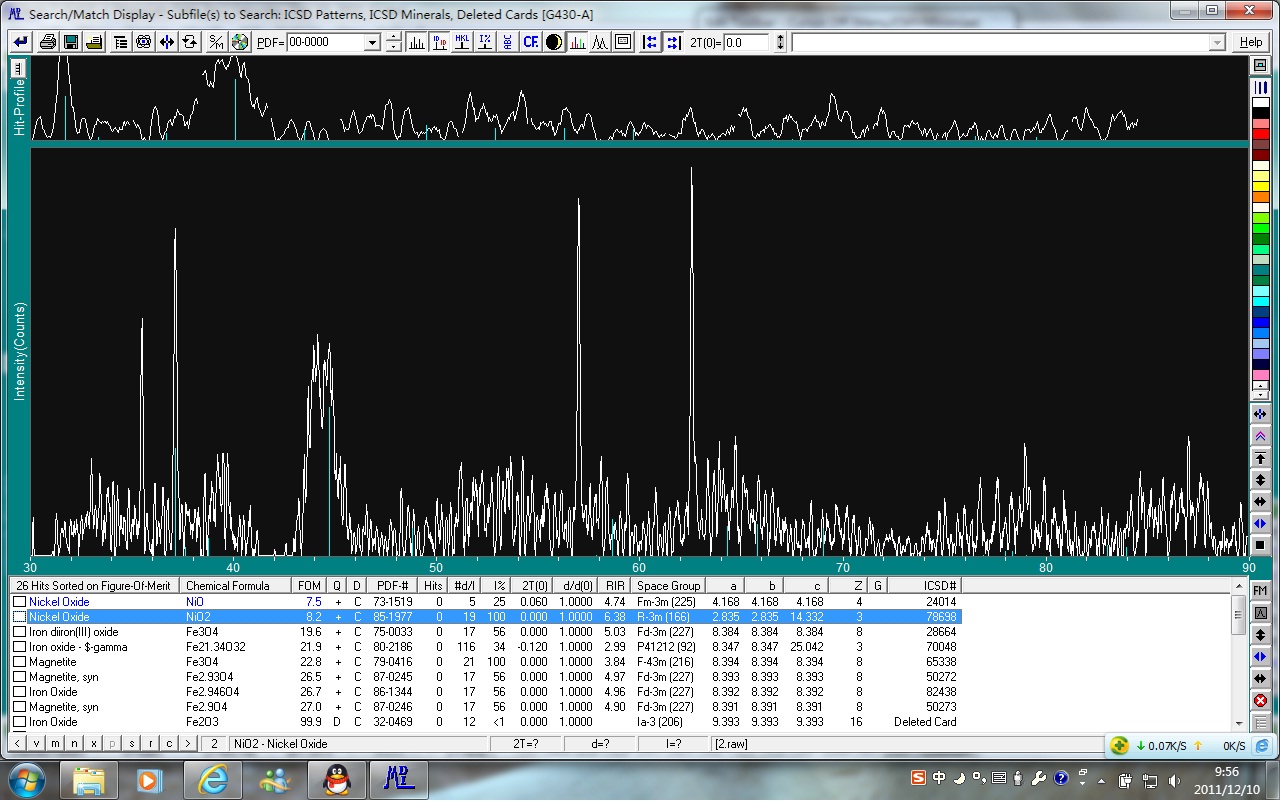Click the print icon in the toolbar
Image resolution: width=1282 pixels, height=803 pixels.
47,42
